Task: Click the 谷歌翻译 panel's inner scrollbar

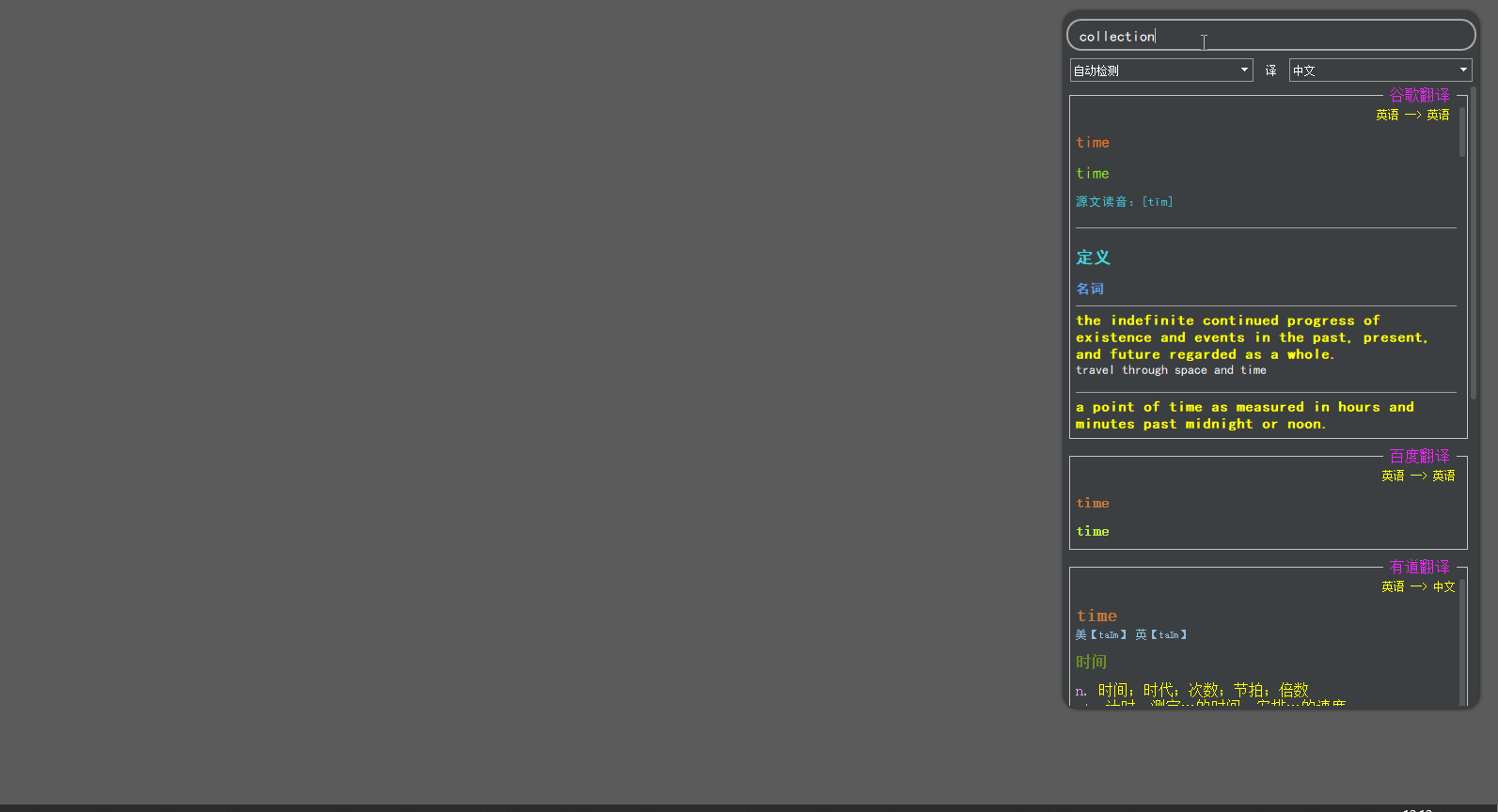Action: (x=1462, y=132)
